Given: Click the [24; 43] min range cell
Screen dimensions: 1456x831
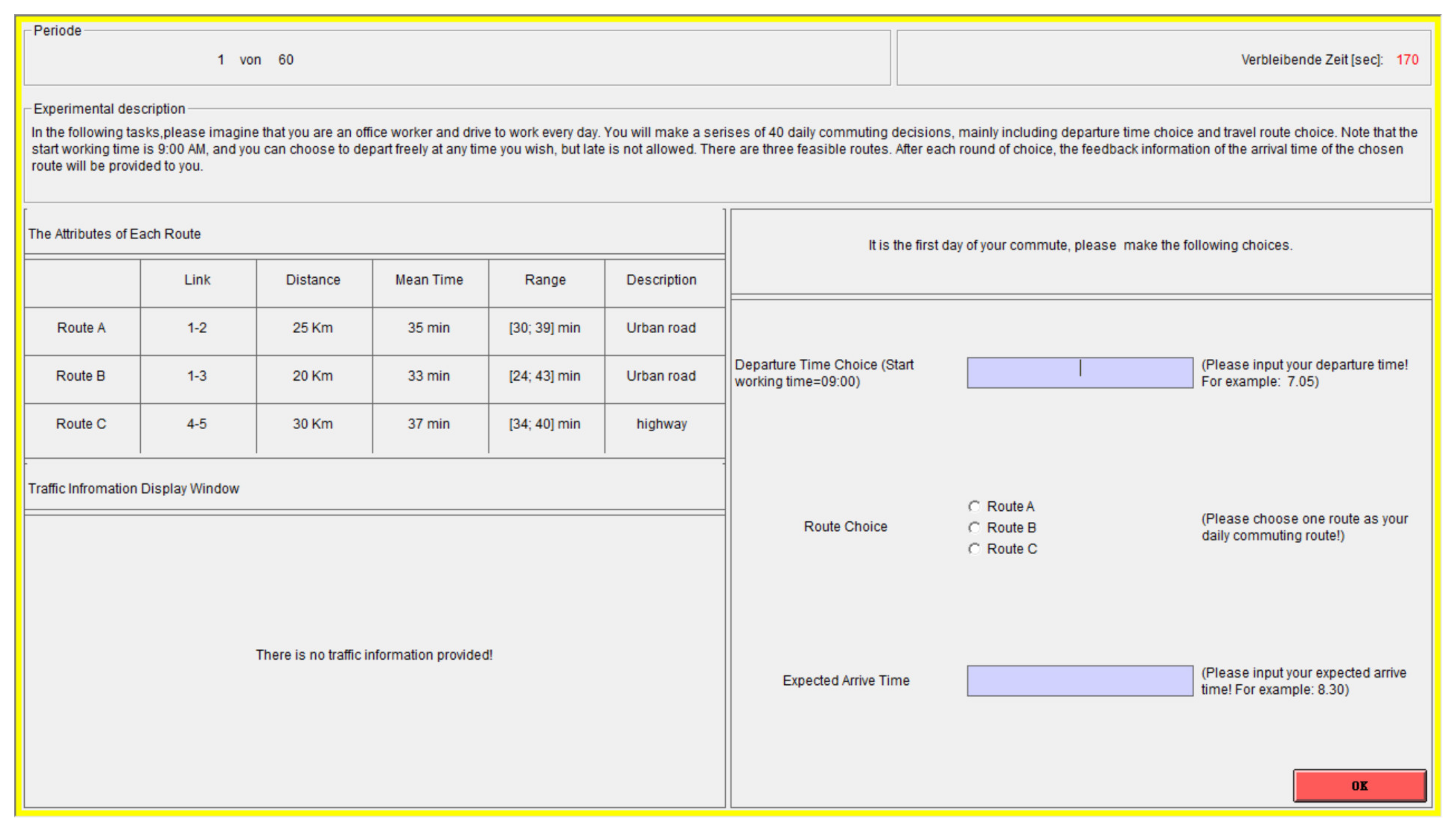Looking at the screenshot, I should [x=544, y=376].
